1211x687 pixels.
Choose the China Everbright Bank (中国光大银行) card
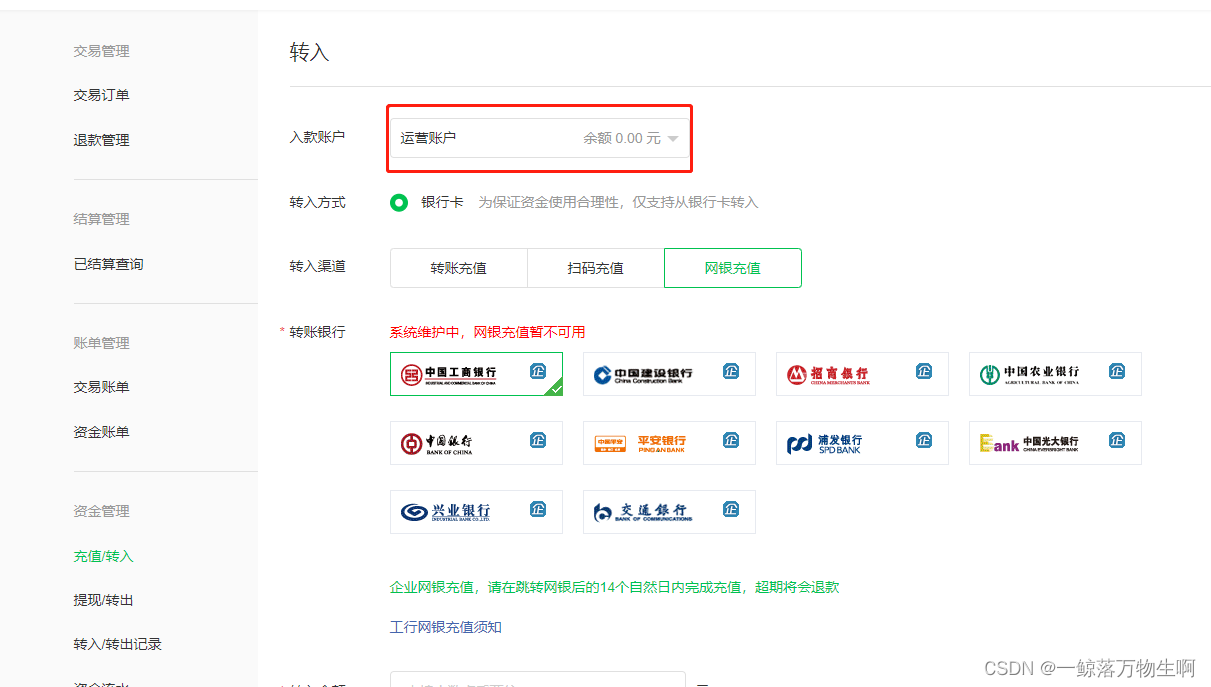coord(1055,443)
